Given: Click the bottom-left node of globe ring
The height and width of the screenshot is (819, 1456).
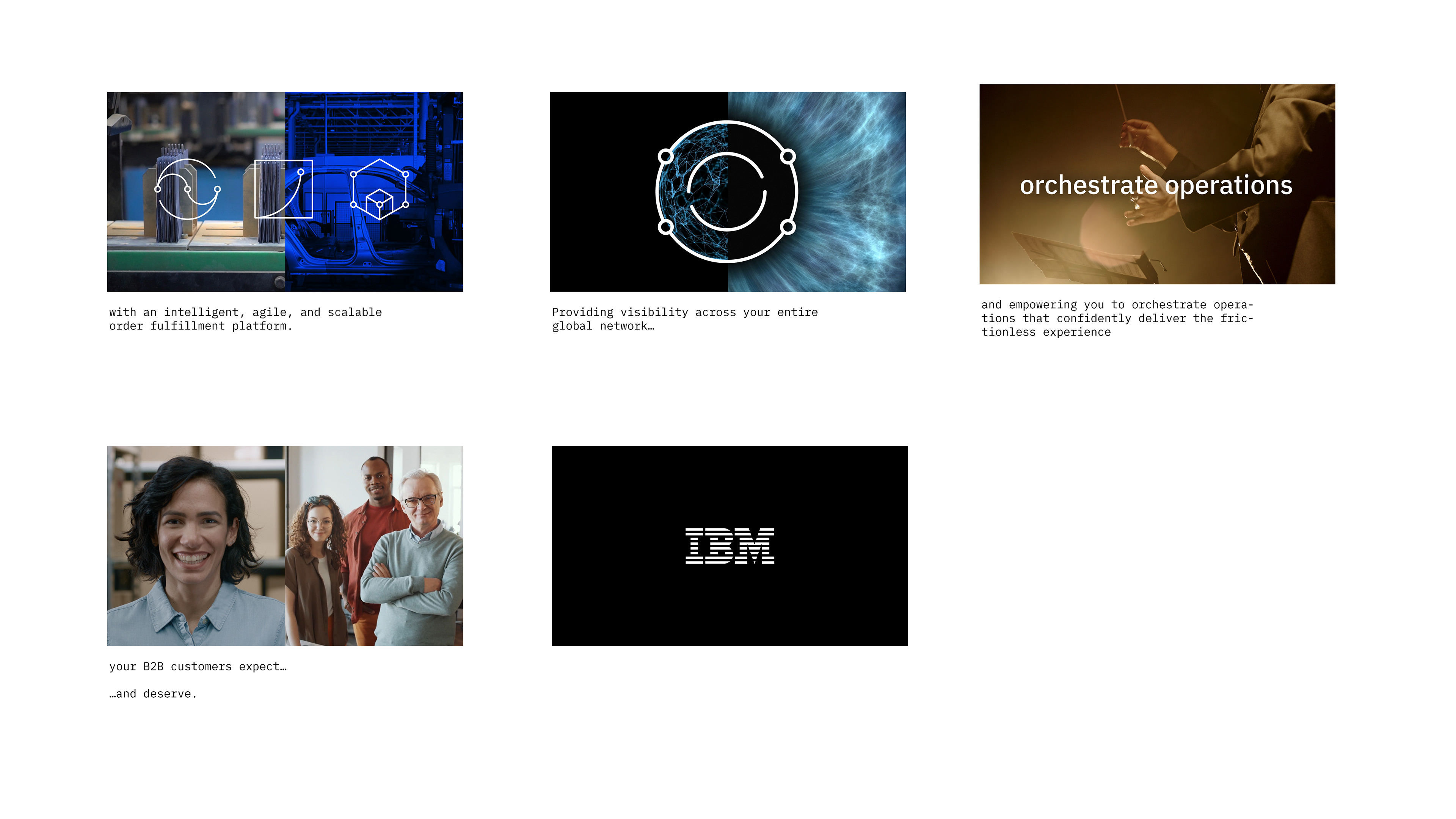Looking at the screenshot, I should point(666,227).
